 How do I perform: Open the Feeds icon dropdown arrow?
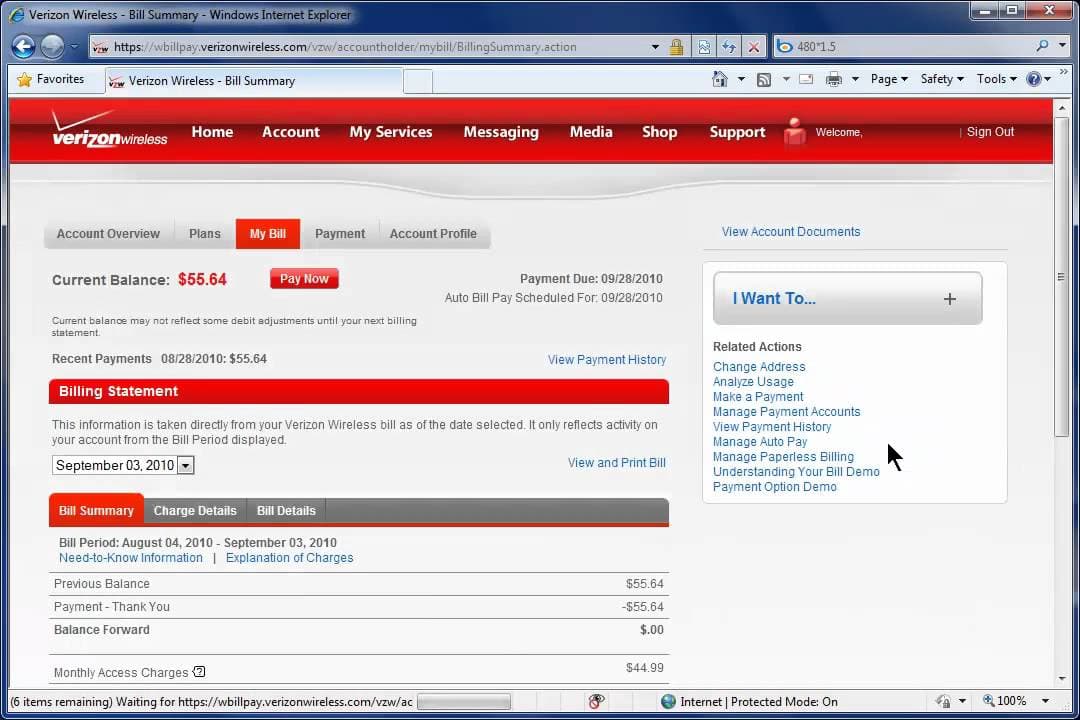coord(786,79)
